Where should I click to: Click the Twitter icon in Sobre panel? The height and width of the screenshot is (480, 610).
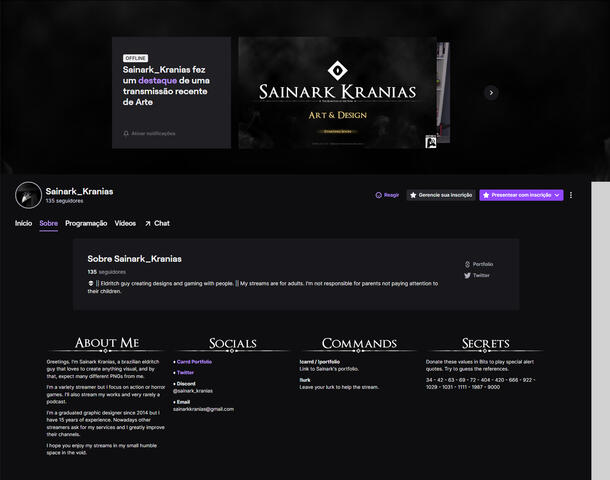coord(468,275)
